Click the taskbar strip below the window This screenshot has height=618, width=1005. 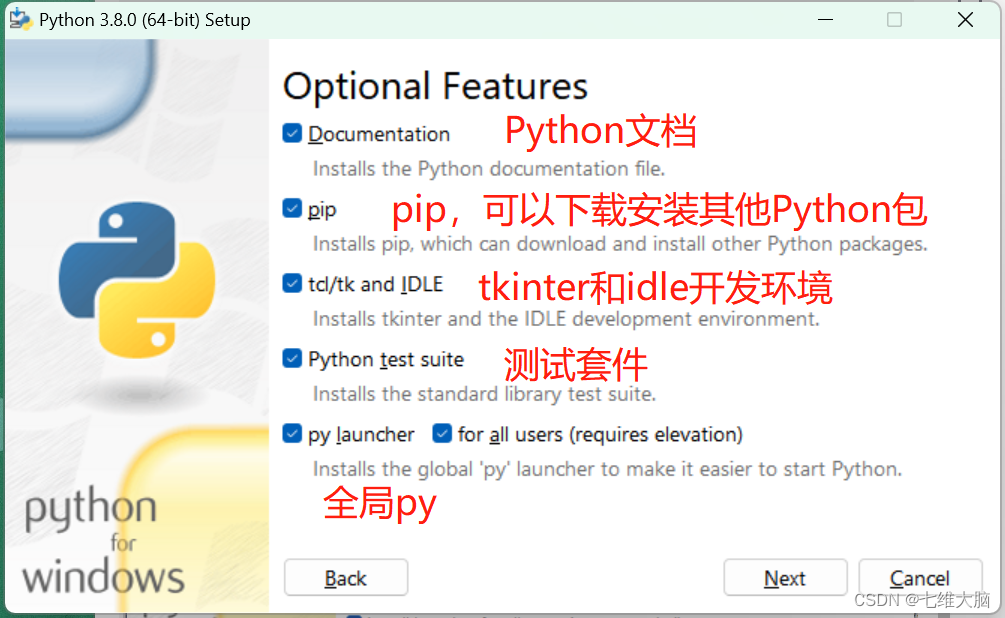500,614
